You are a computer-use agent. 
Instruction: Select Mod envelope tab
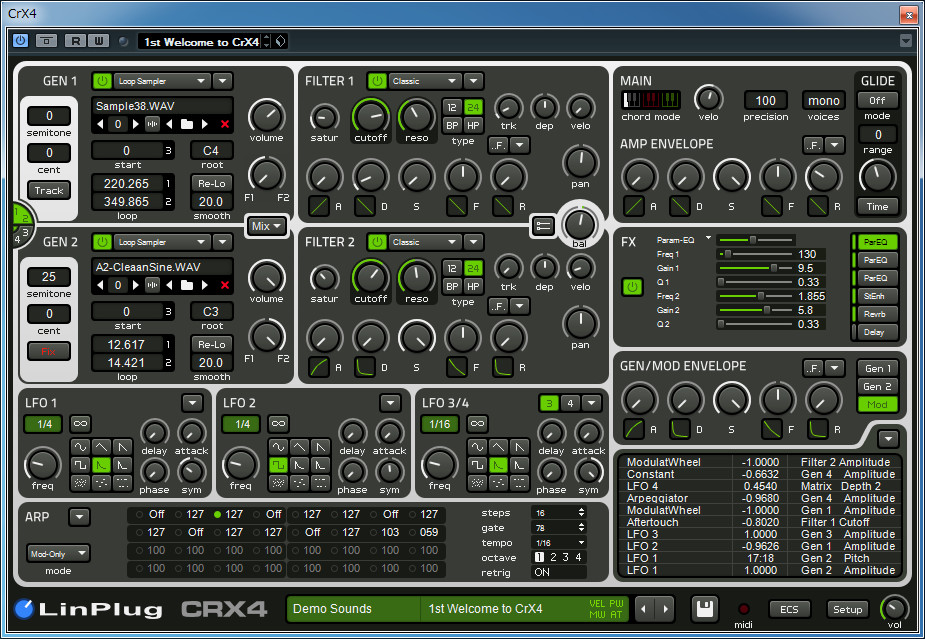point(877,405)
